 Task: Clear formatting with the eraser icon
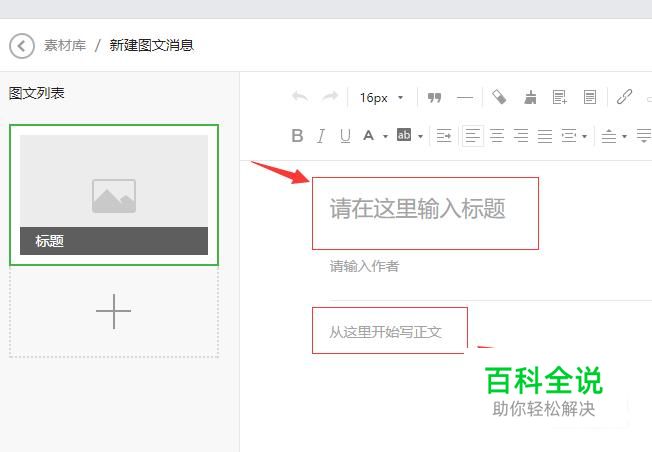click(x=499, y=97)
